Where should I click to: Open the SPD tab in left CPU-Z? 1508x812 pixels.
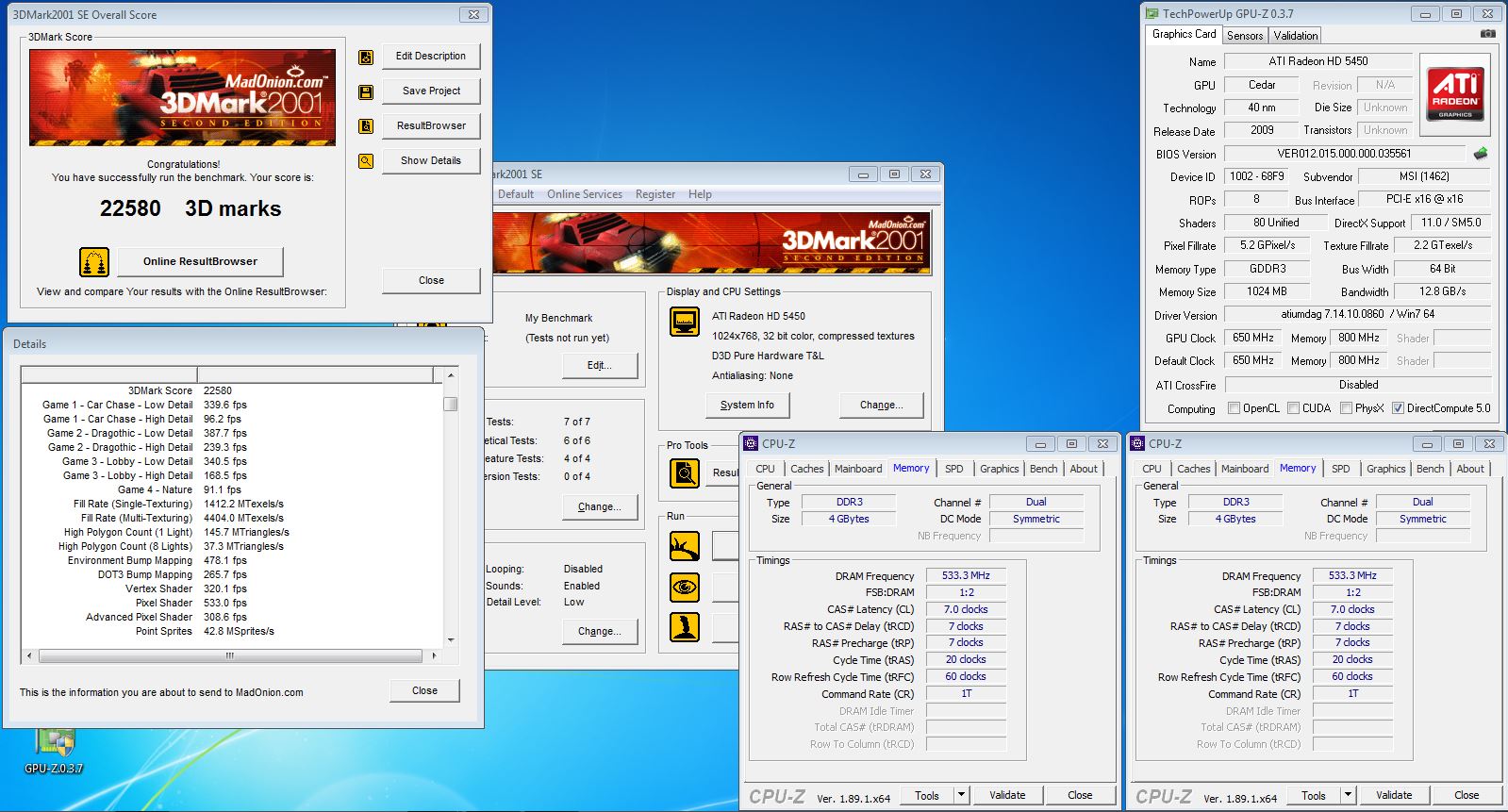(x=954, y=469)
